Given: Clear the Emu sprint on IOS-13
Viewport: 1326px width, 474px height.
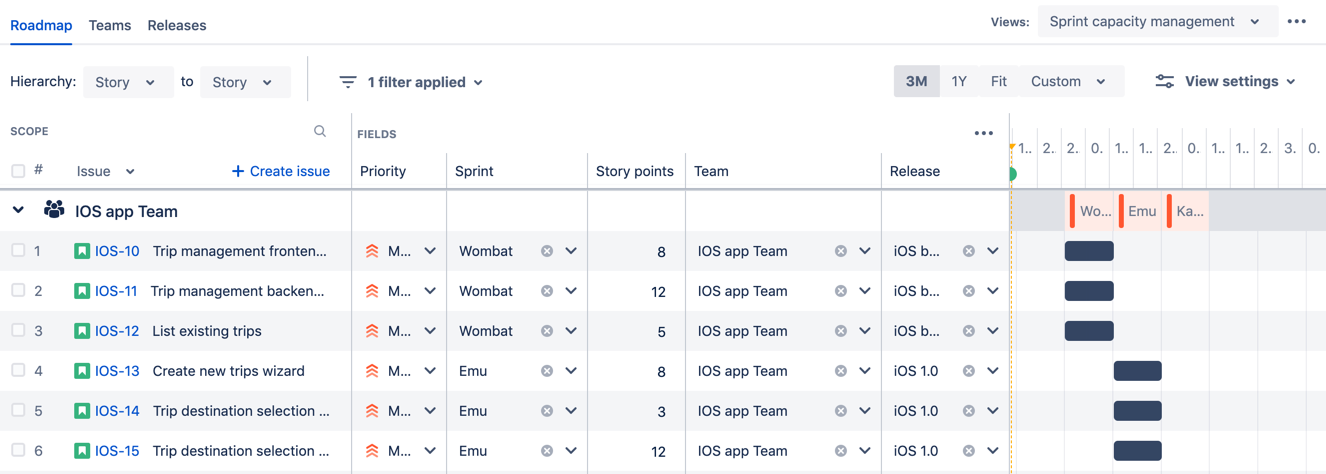Looking at the screenshot, I should tap(547, 371).
